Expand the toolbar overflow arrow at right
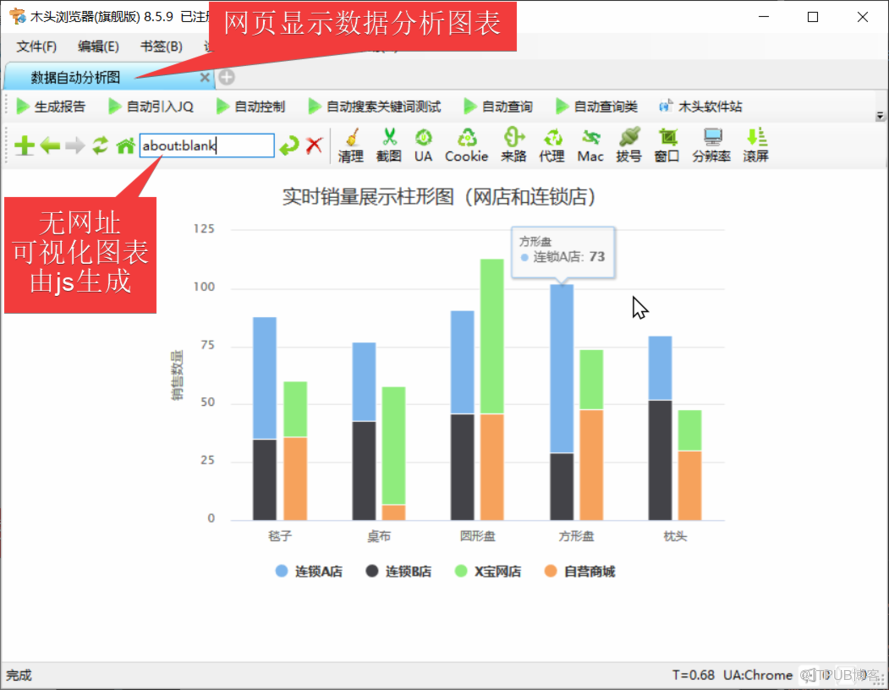 point(880,116)
